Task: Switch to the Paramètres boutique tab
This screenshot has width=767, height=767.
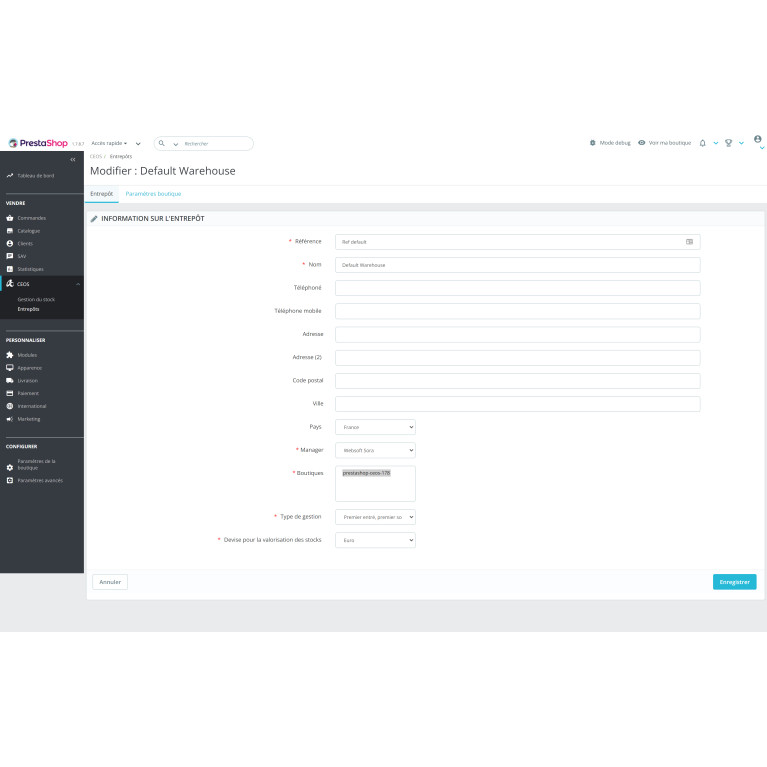Action: (153, 193)
